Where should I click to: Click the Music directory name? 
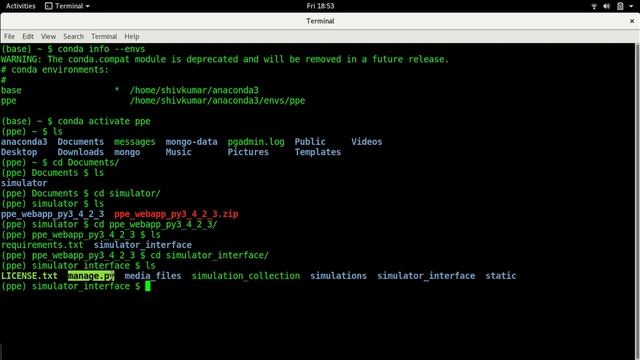coord(178,152)
